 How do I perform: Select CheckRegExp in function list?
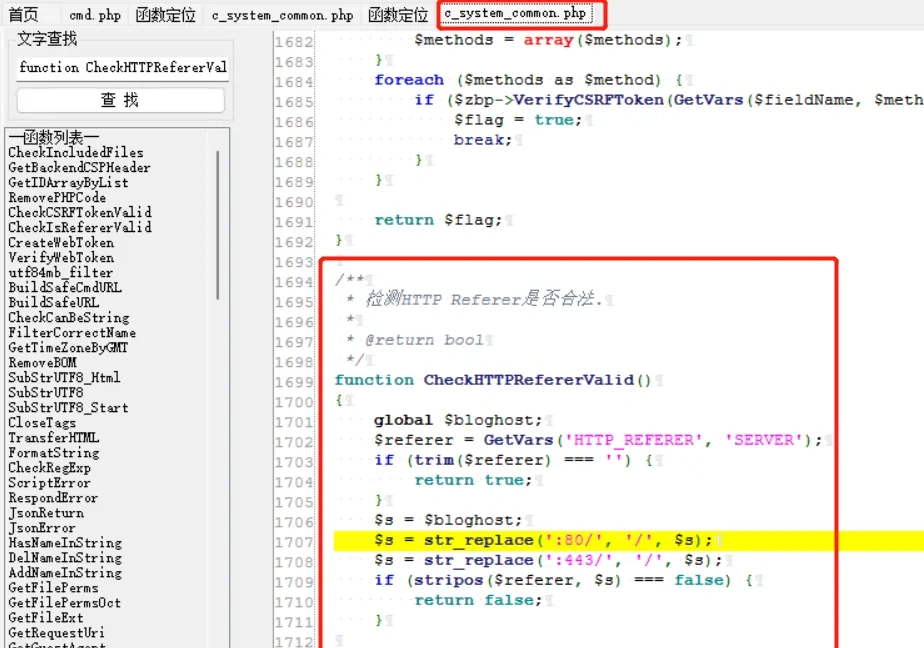(50, 467)
